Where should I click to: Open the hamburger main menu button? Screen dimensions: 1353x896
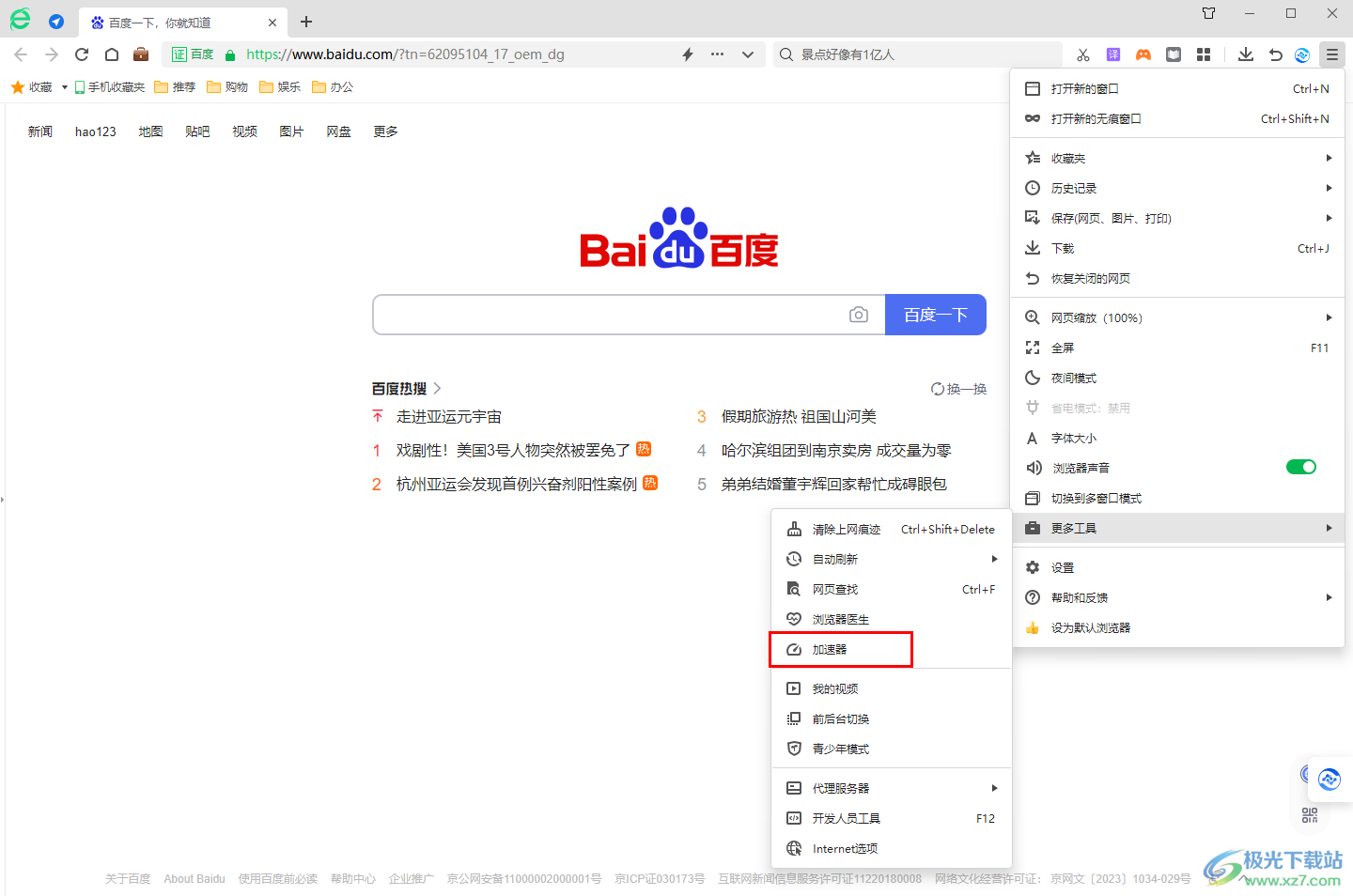1332,54
